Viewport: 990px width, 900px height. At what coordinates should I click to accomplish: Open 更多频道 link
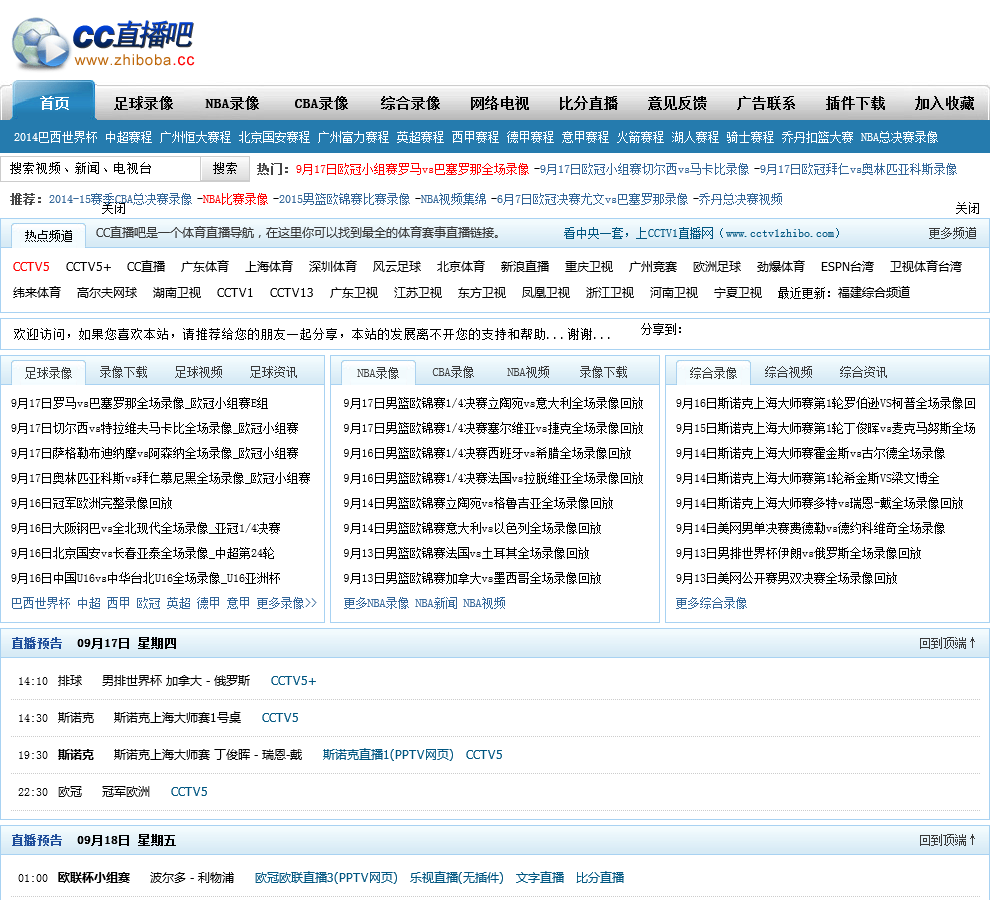tap(952, 233)
